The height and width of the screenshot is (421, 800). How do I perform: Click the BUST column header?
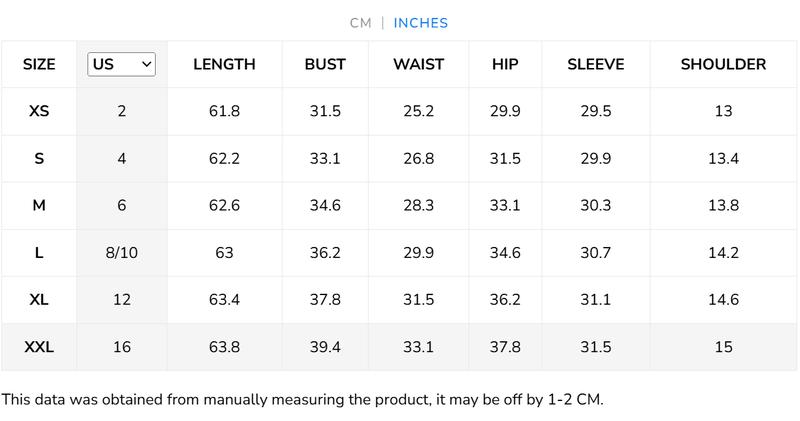(325, 65)
